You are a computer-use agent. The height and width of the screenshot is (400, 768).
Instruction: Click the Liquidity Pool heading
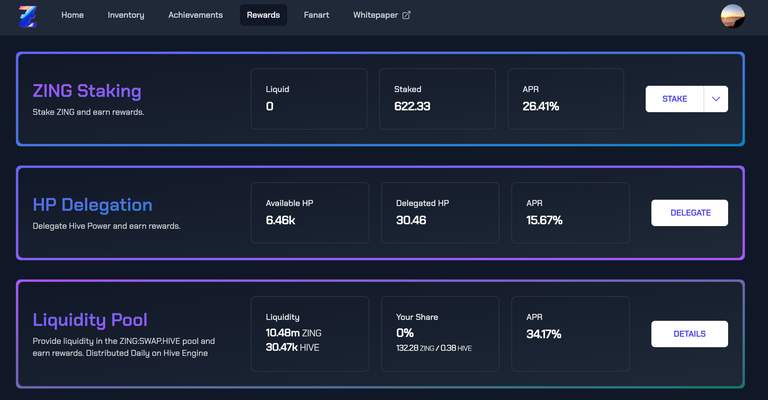(90, 320)
